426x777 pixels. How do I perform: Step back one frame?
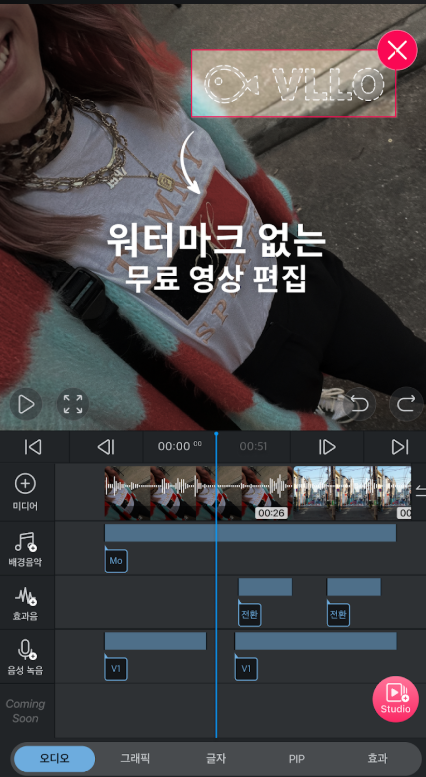[x=106, y=447]
